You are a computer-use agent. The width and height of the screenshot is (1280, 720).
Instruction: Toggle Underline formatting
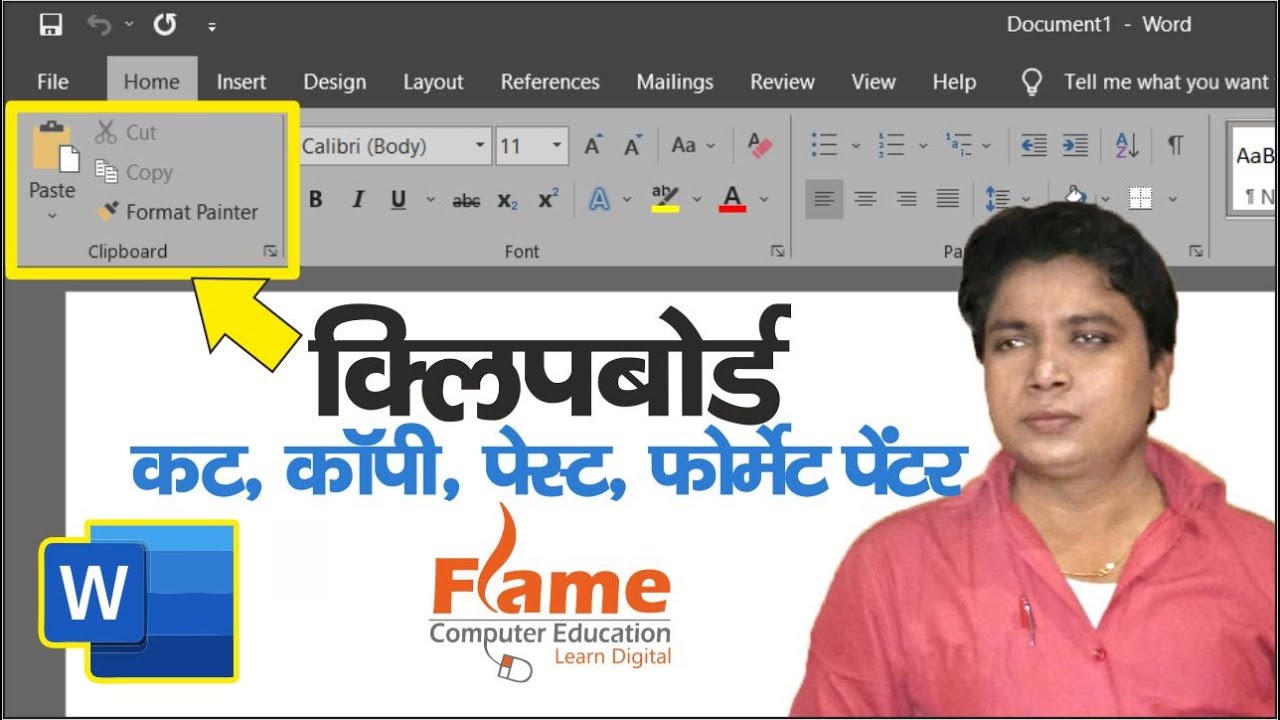(398, 199)
